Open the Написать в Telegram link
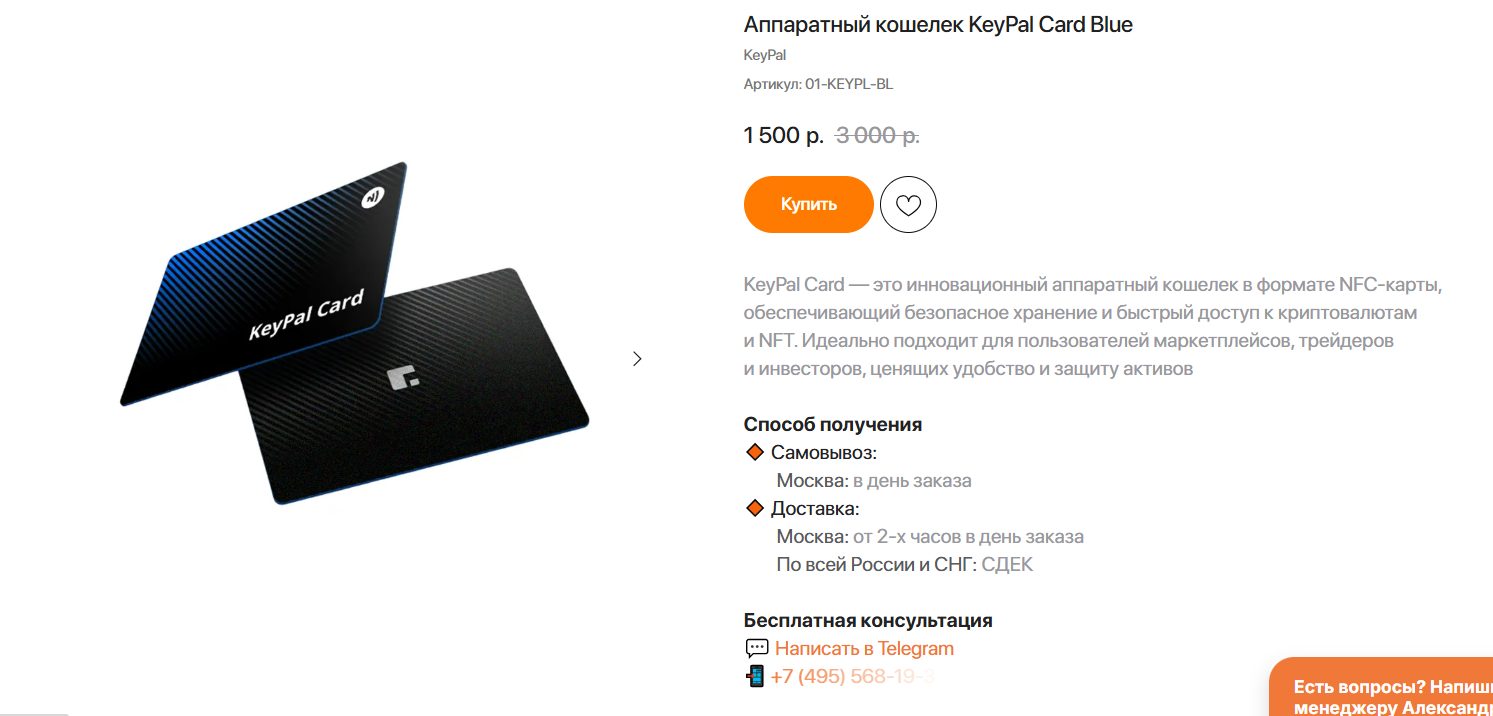 point(864,648)
